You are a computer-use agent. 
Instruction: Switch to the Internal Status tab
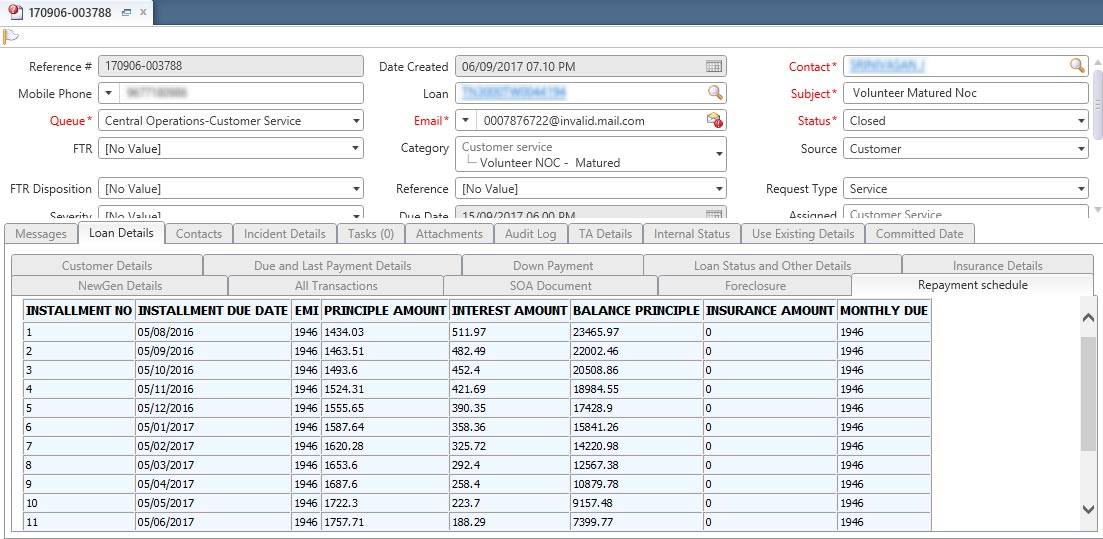[692, 234]
